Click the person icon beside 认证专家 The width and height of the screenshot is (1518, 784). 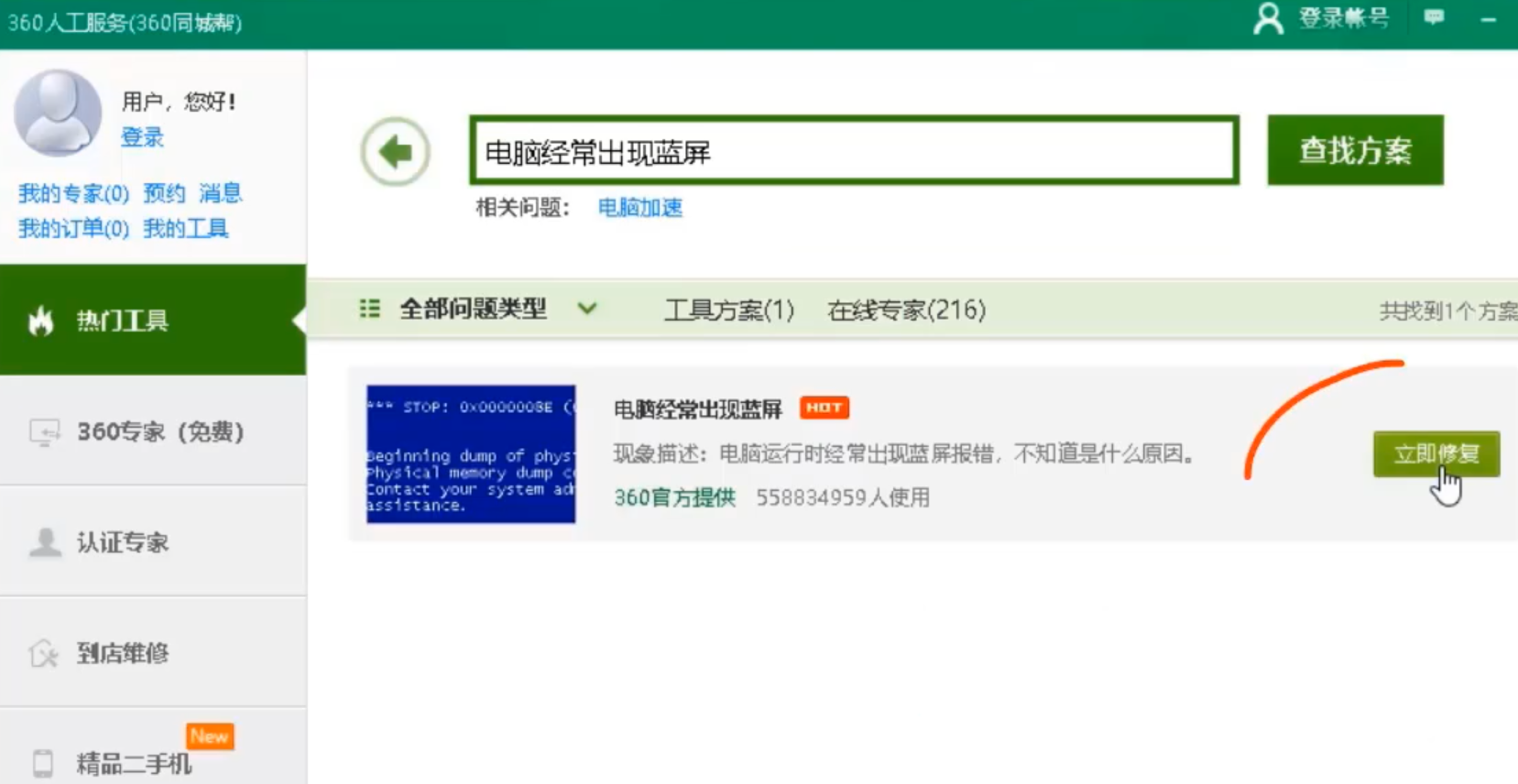(44, 542)
